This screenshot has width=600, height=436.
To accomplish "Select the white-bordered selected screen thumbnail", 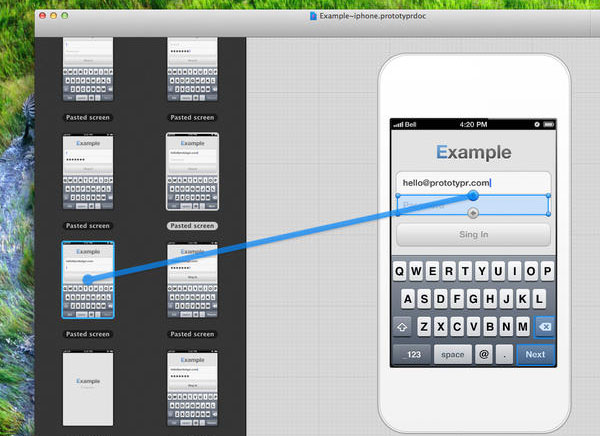I will [192, 171].
